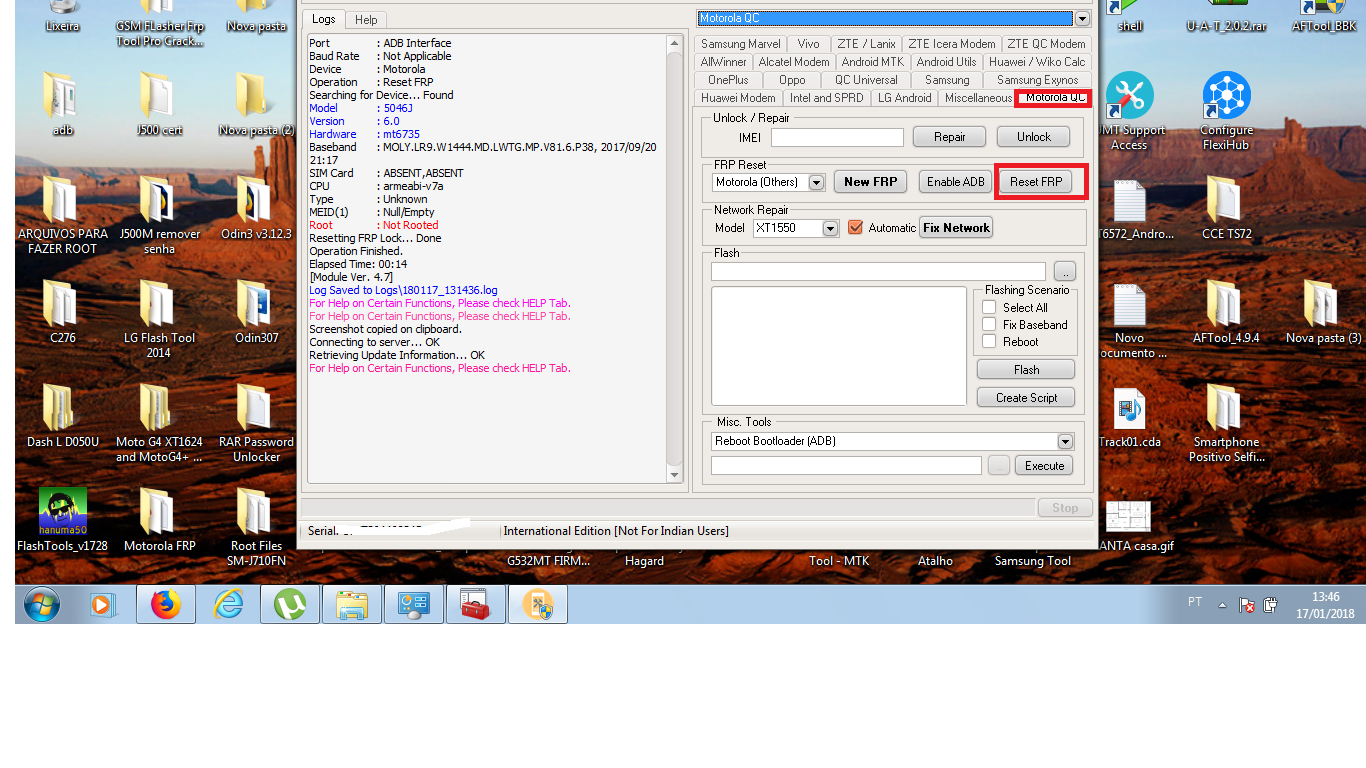
Task: Launch Internet Explorer from the taskbar
Action: pyautogui.click(x=228, y=605)
